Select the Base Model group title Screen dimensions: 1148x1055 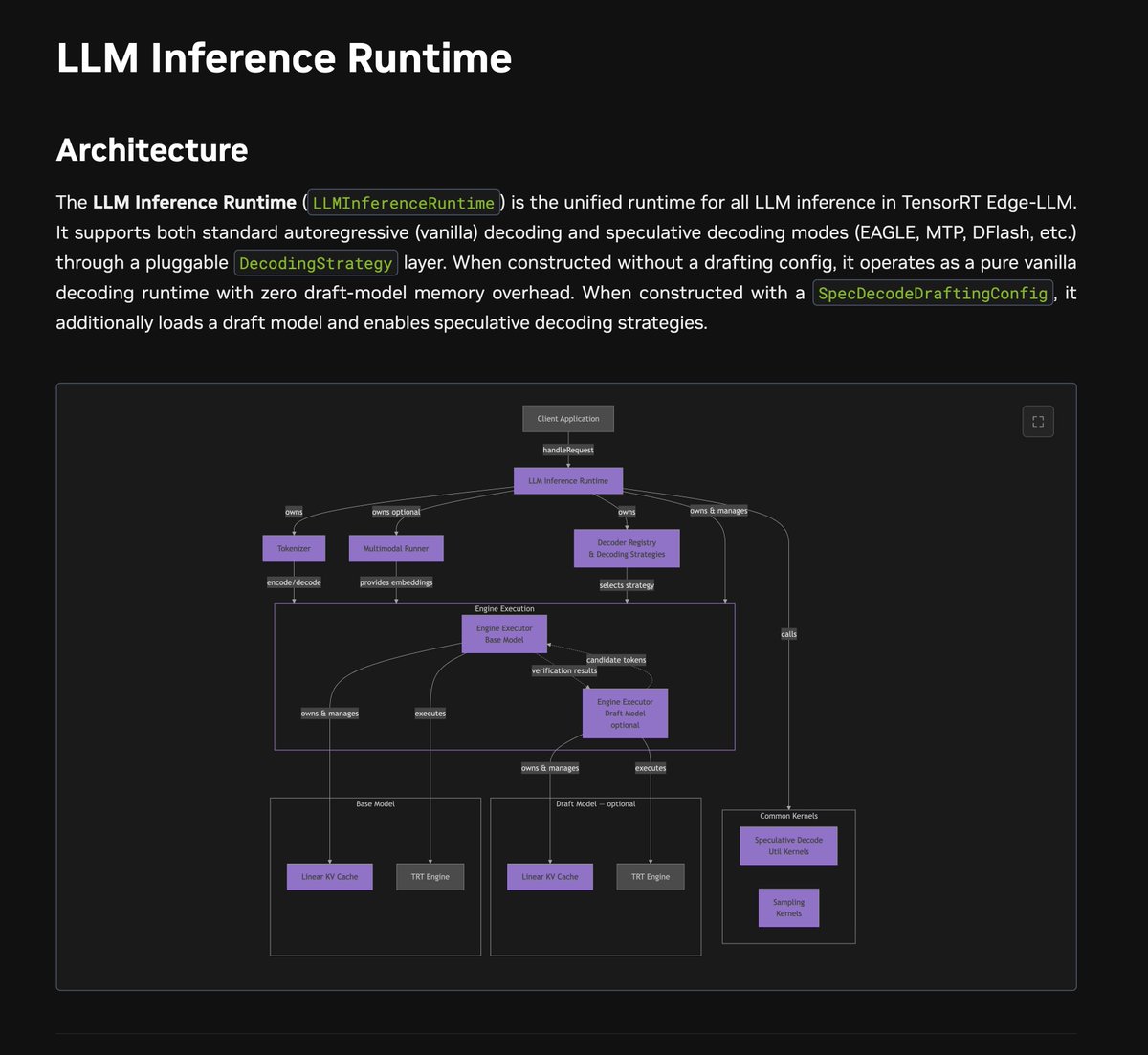375,804
